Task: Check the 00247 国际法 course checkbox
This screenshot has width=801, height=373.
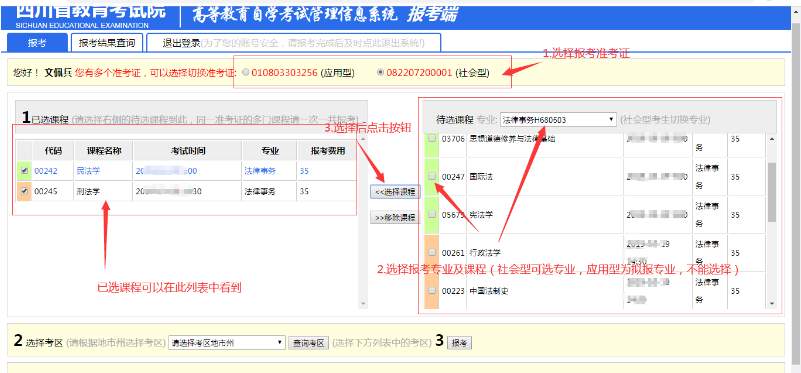Action: [x=432, y=176]
